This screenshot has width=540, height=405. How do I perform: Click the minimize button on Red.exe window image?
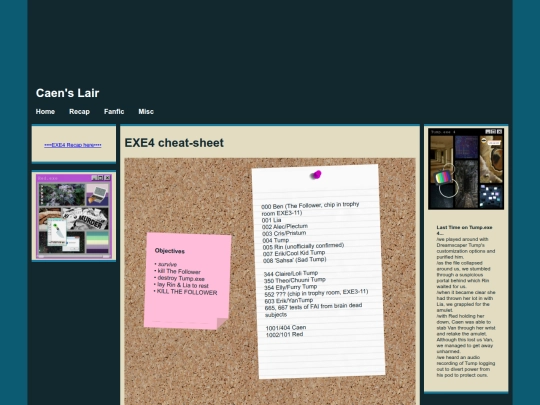click(94, 178)
